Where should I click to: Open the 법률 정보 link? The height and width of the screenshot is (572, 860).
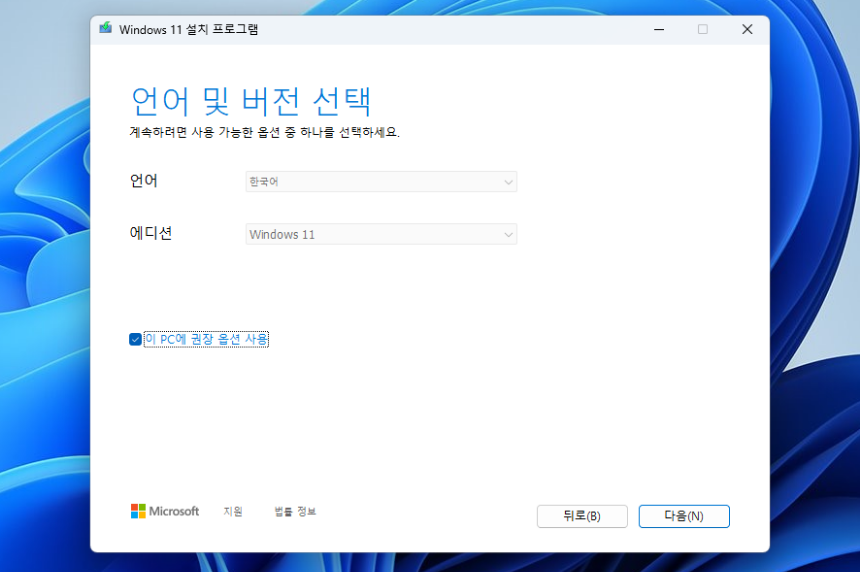coord(295,511)
